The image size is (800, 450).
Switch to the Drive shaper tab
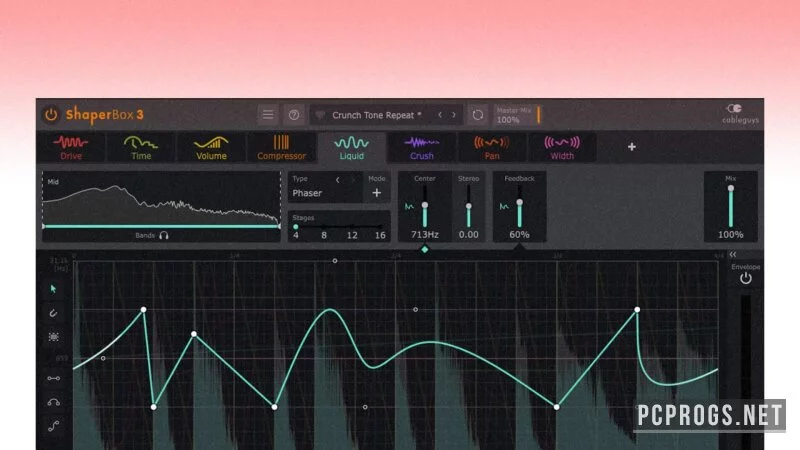pyautogui.click(x=71, y=147)
